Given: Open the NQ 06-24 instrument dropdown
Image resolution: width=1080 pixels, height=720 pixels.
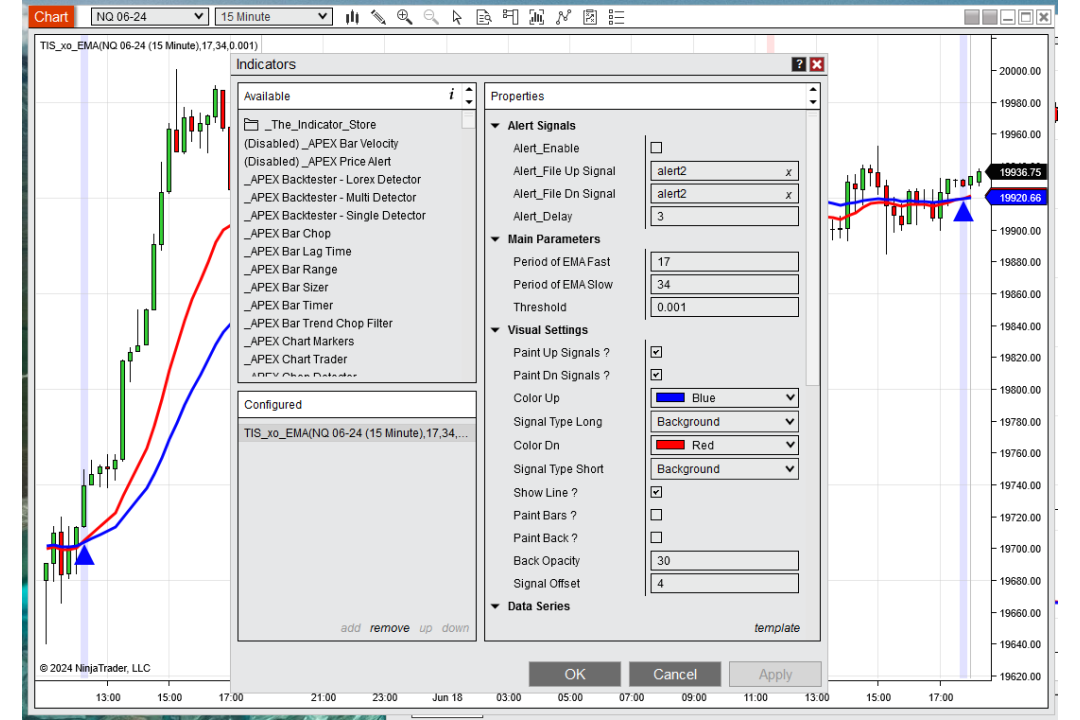Looking at the screenshot, I should coord(149,17).
